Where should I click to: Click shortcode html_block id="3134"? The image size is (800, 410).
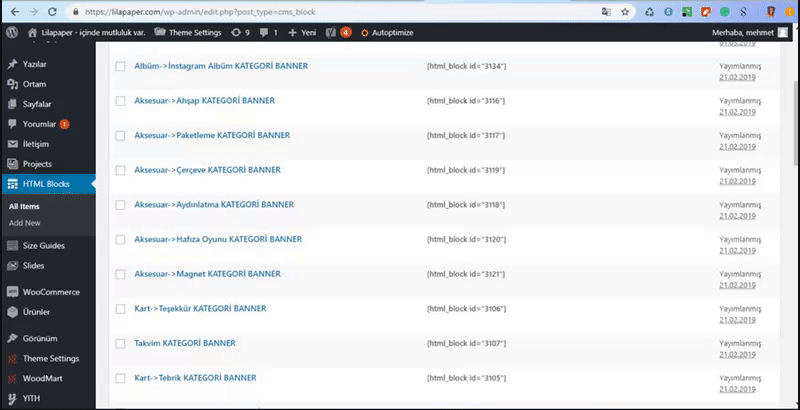coord(466,66)
